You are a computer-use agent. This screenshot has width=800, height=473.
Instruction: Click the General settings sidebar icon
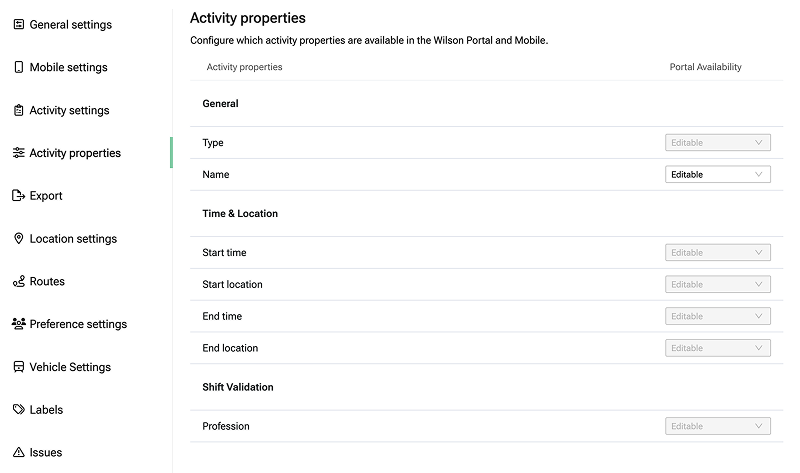(x=18, y=24)
